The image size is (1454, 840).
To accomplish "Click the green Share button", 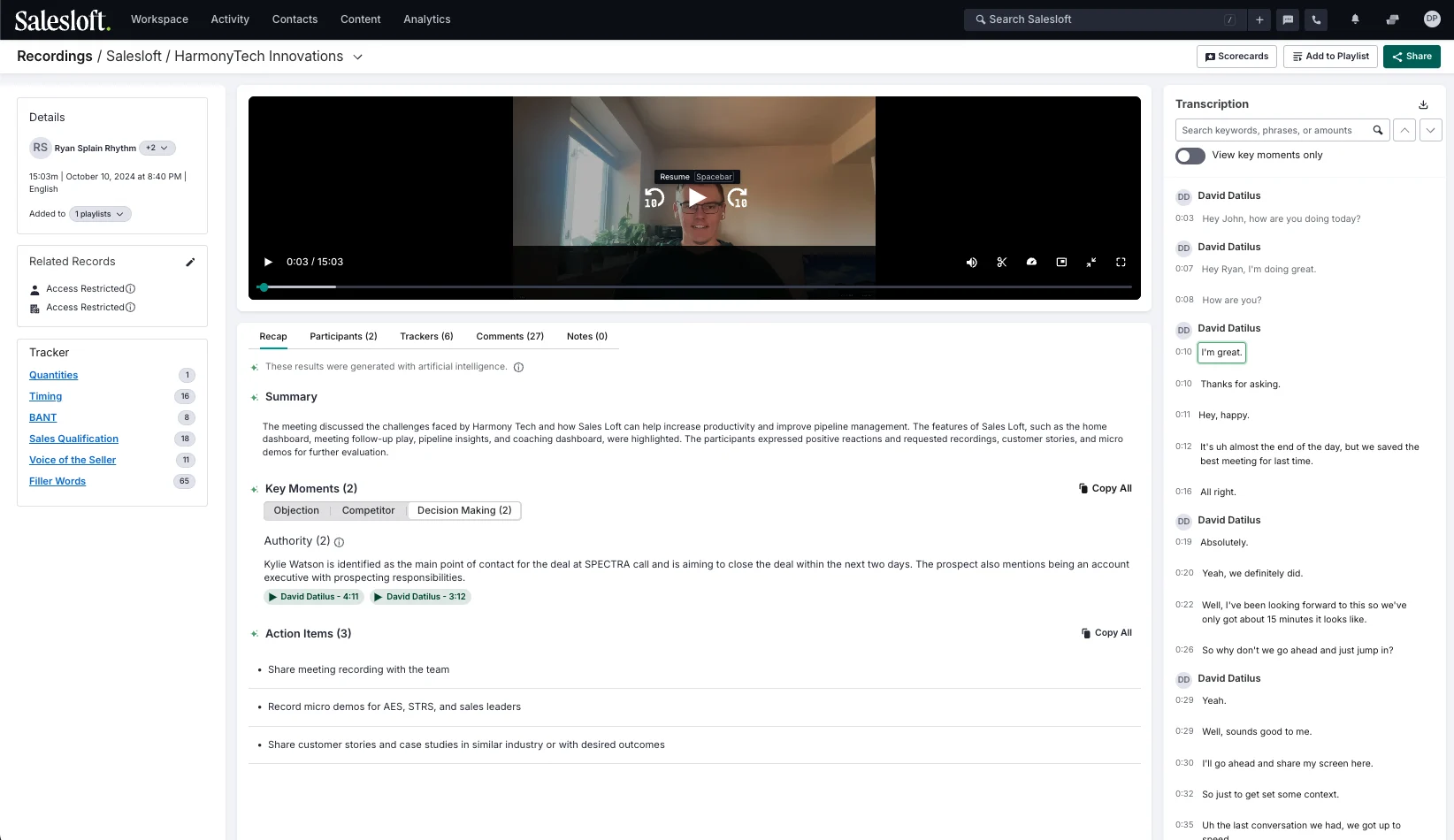I will click(1412, 57).
